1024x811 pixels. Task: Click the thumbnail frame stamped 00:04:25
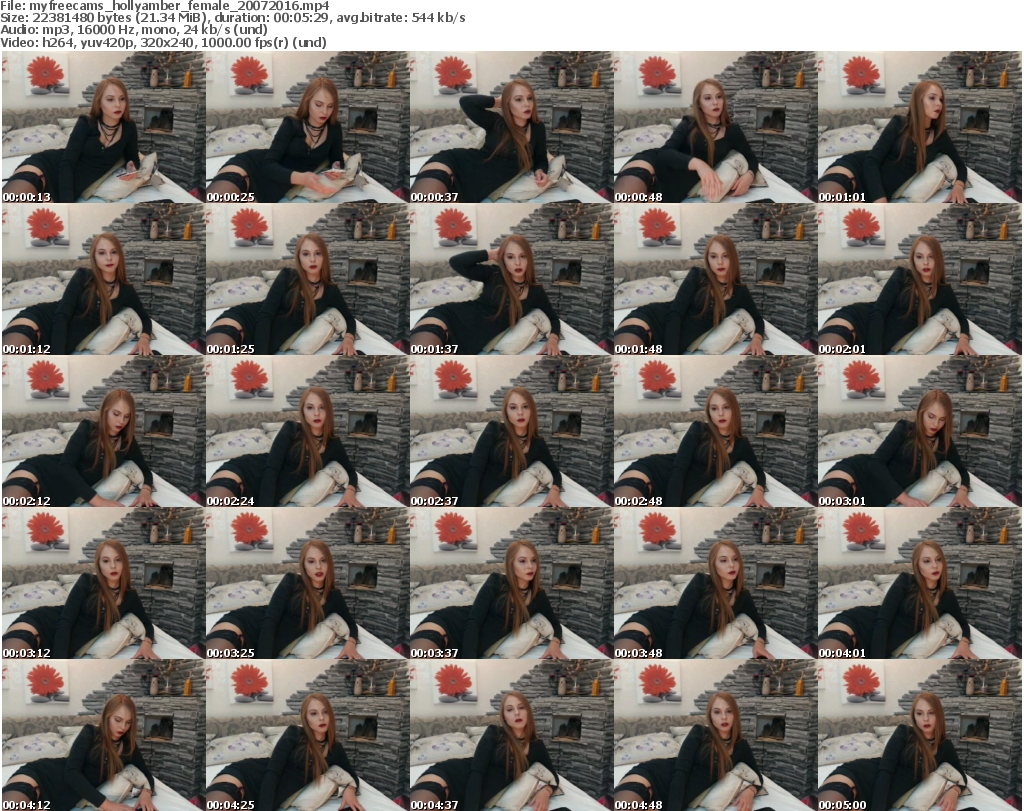[x=308, y=736]
